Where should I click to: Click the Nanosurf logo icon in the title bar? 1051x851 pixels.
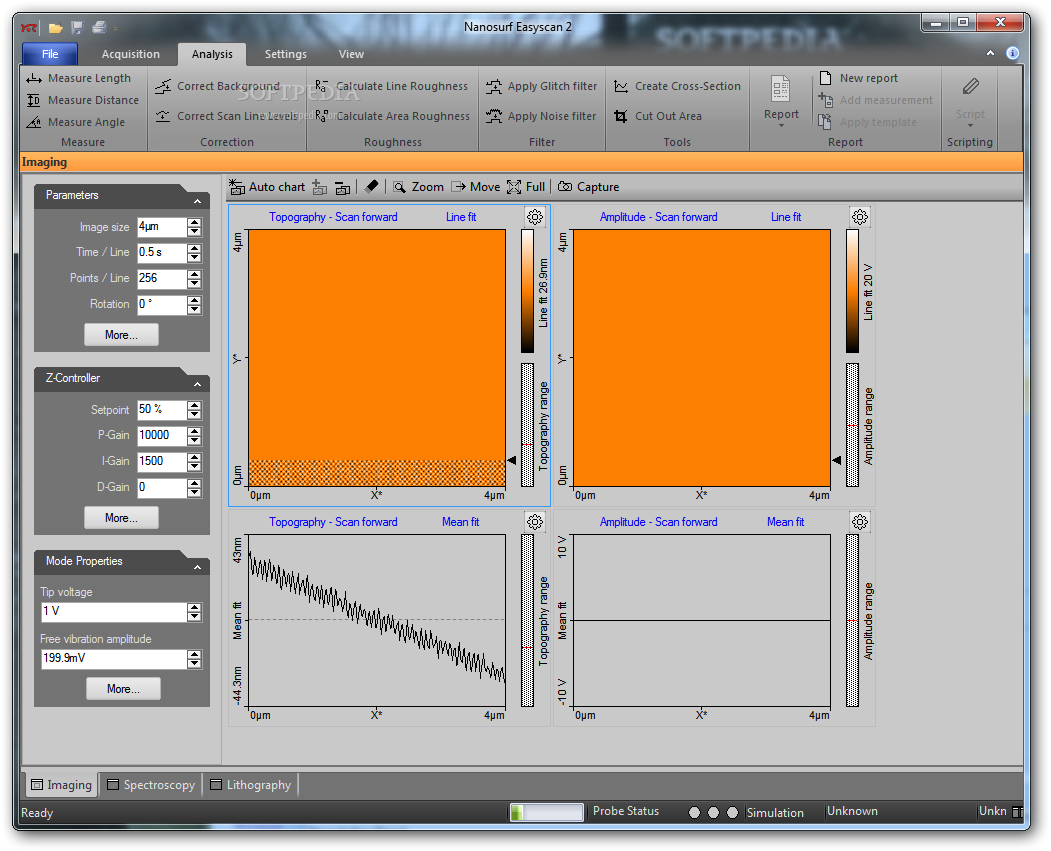click(x=29, y=28)
